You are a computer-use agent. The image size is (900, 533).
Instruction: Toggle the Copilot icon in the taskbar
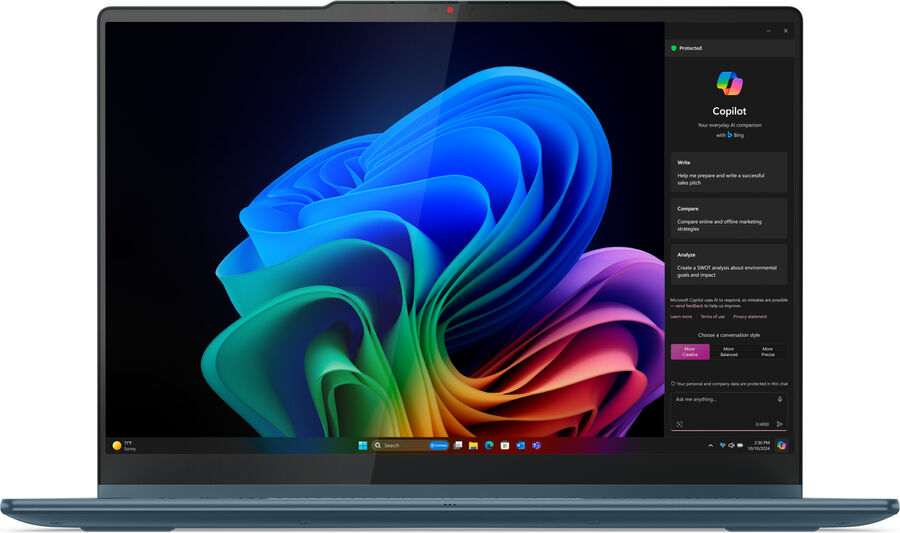click(781, 445)
